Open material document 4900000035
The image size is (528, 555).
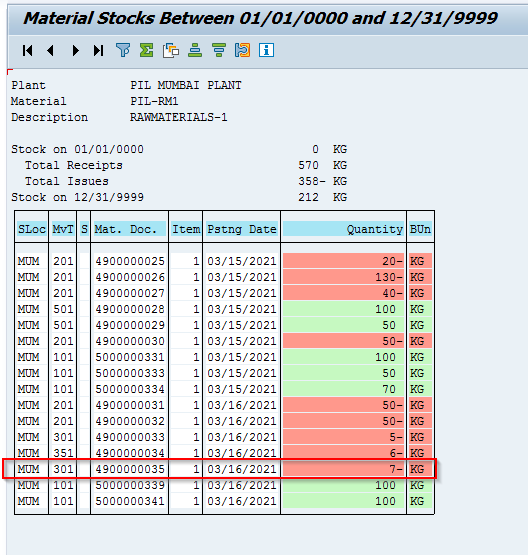[x=130, y=469]
